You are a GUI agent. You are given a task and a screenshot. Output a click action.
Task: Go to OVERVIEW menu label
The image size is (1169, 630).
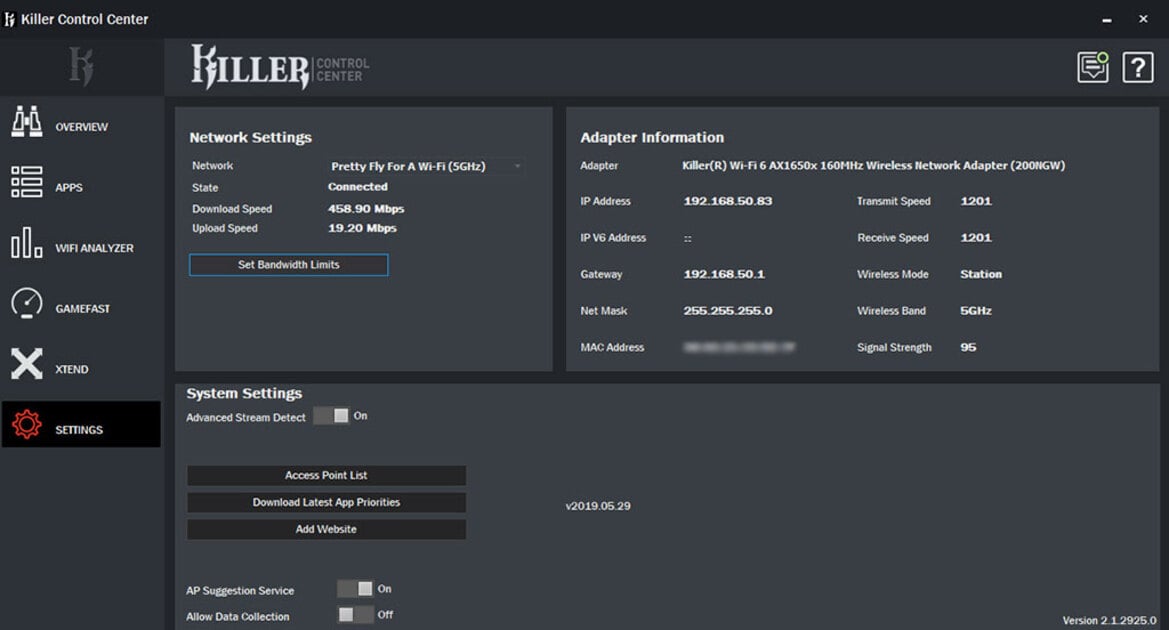[81, 127]
